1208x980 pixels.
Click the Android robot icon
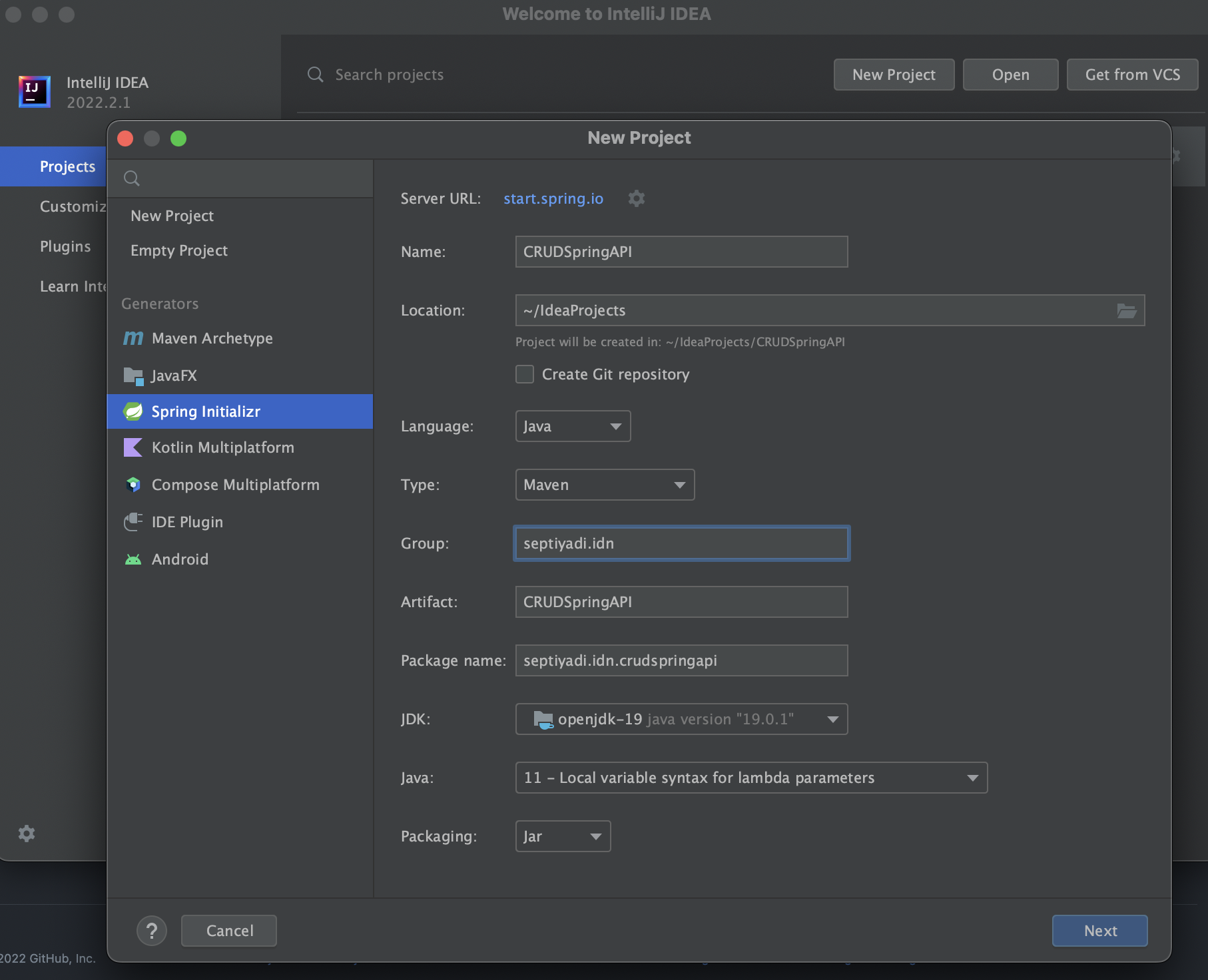point(133,560)
